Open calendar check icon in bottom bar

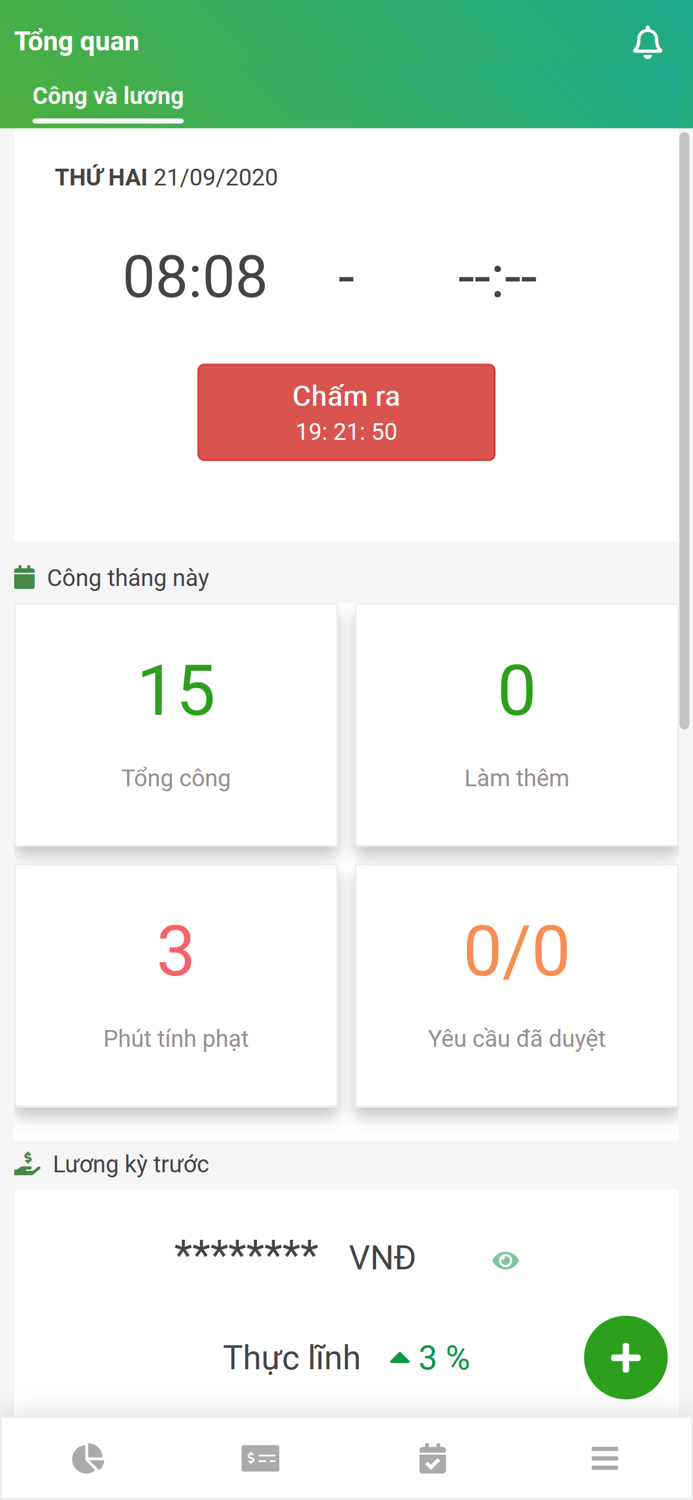tap(432, 1458)
